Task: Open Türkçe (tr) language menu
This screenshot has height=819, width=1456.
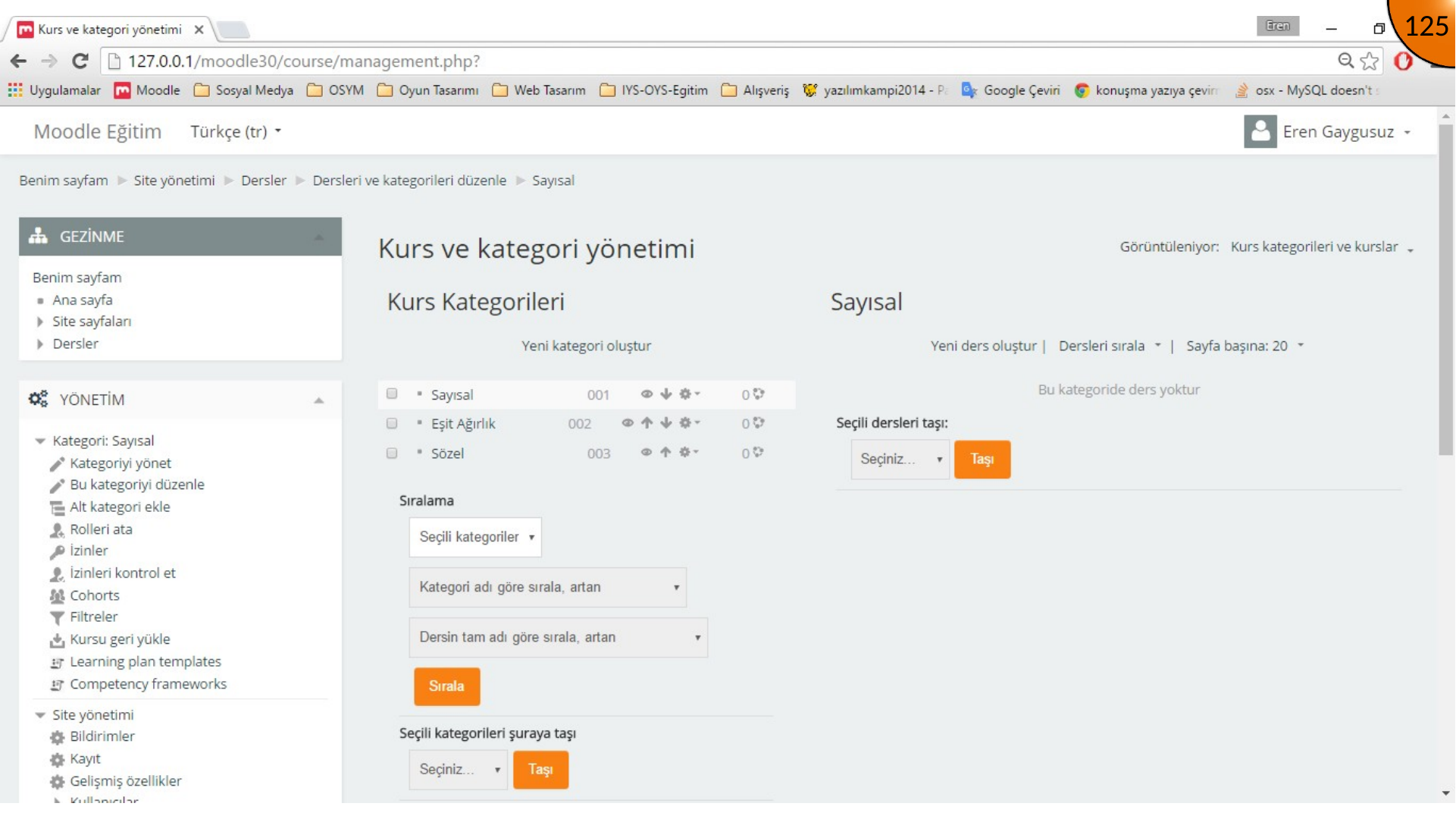Action: (236, 132)
